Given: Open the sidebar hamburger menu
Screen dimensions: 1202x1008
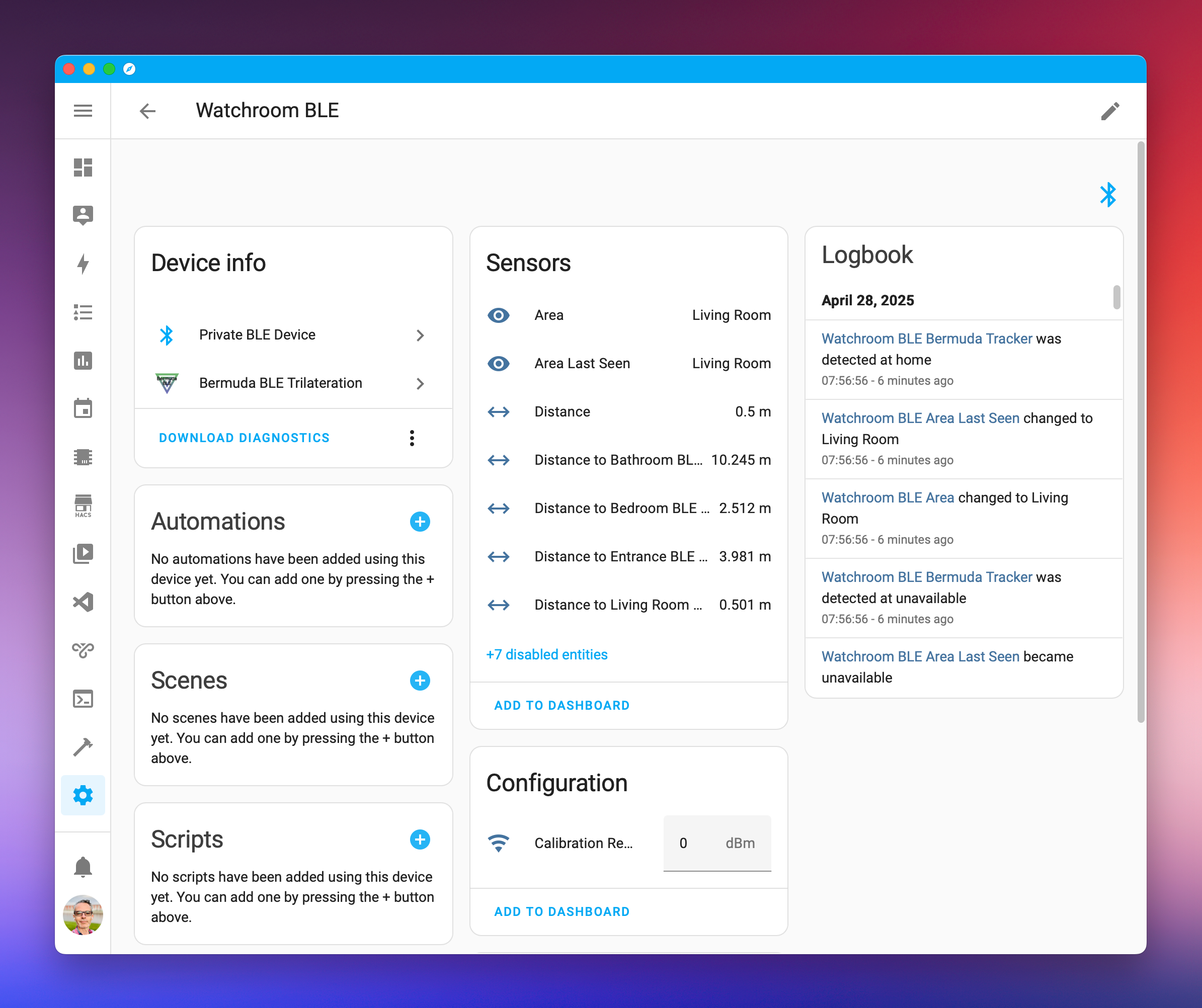Looking at the screenshot, I should point(83,111).
